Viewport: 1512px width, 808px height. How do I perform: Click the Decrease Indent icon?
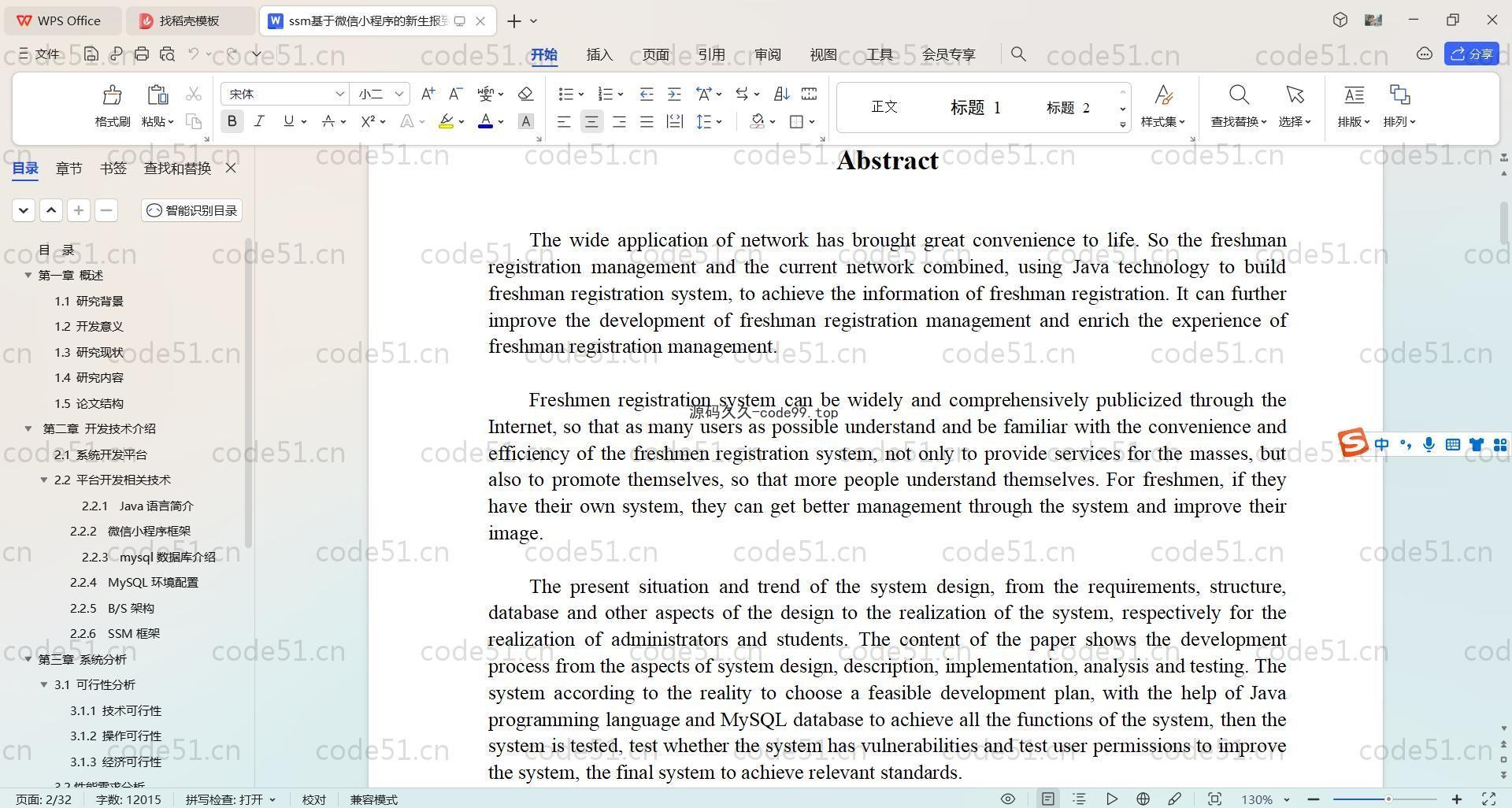point(647,94)
